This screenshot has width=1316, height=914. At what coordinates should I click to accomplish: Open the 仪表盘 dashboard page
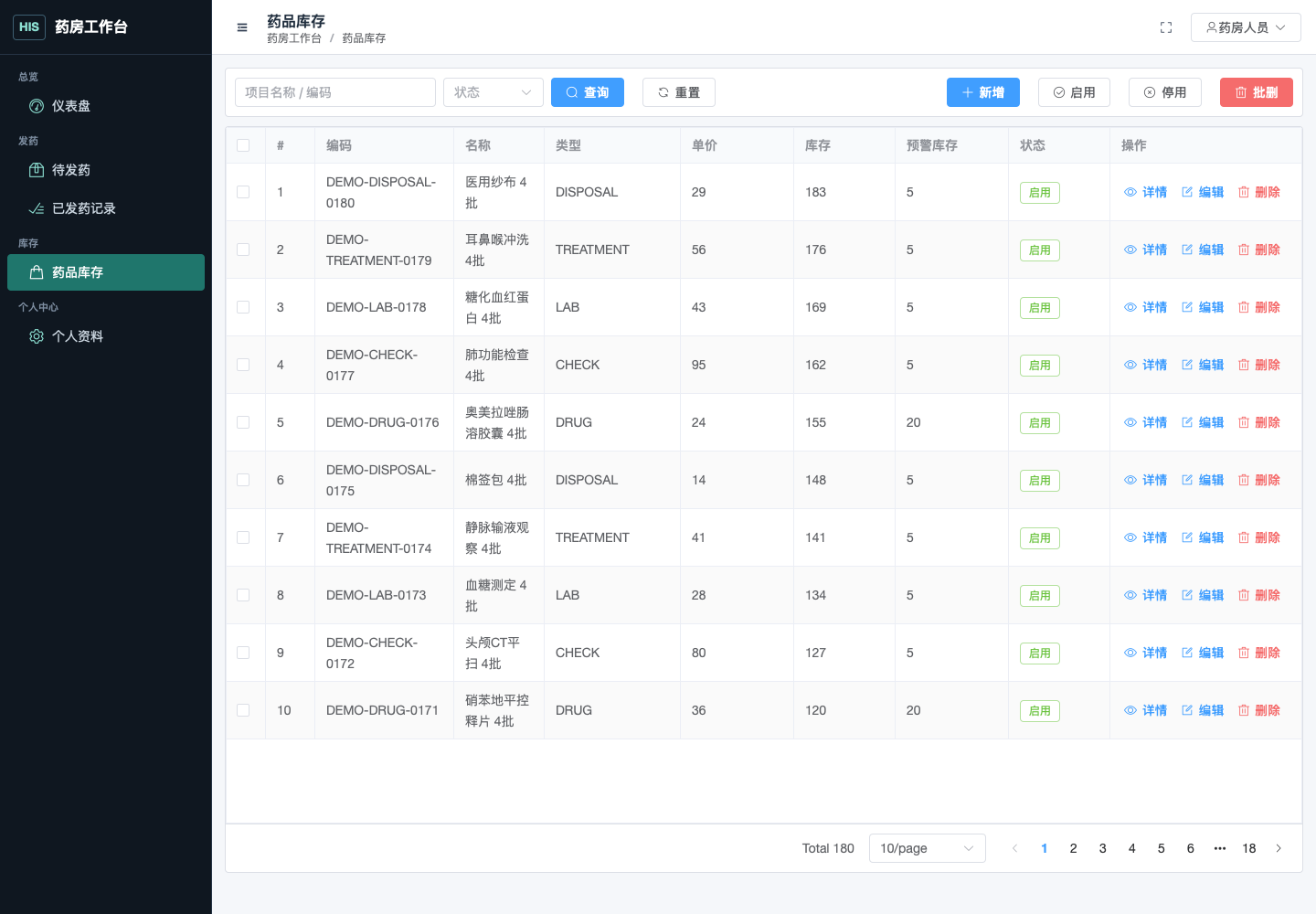[x=106, y=106]
